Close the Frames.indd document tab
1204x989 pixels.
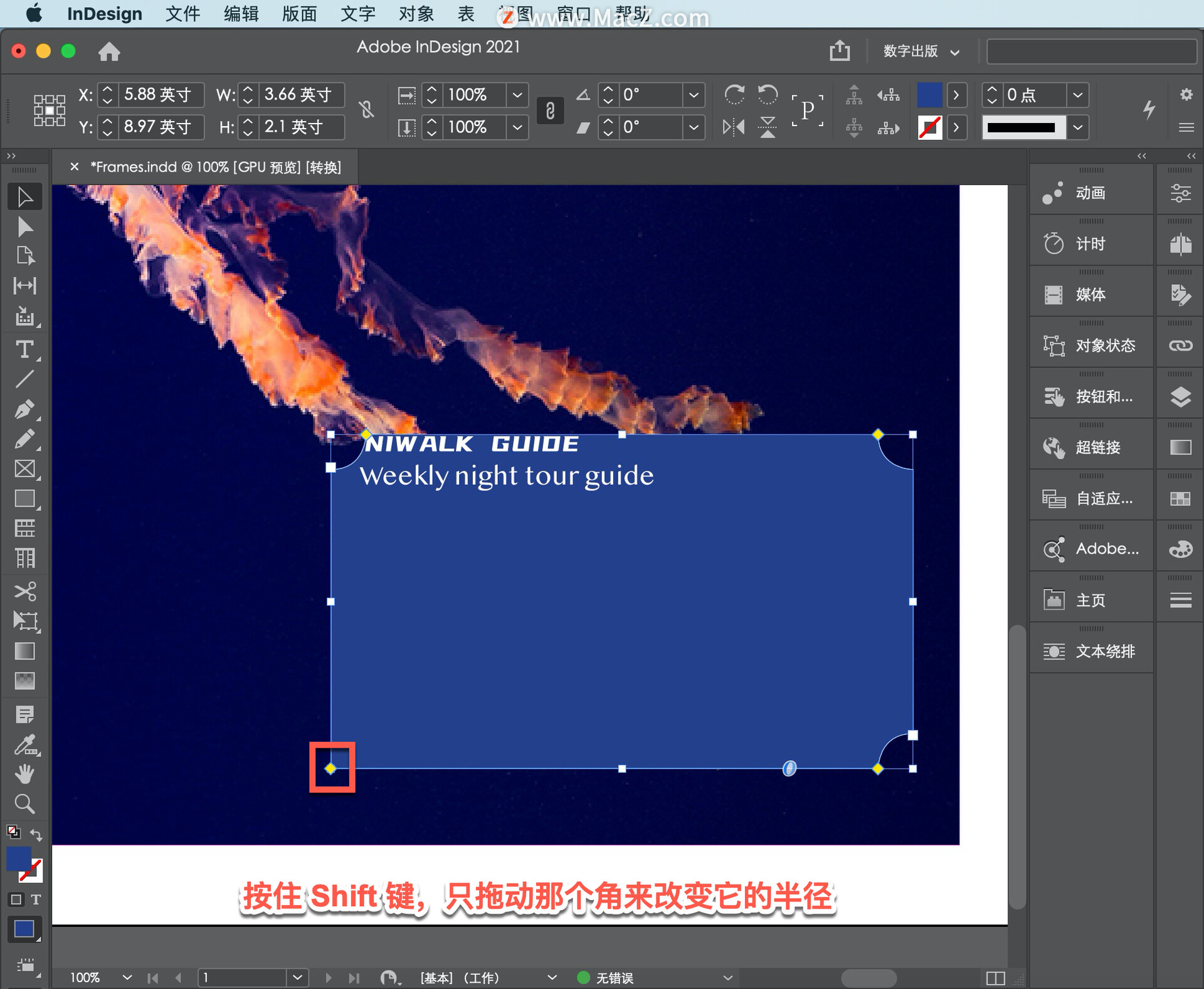coord(75,167)
